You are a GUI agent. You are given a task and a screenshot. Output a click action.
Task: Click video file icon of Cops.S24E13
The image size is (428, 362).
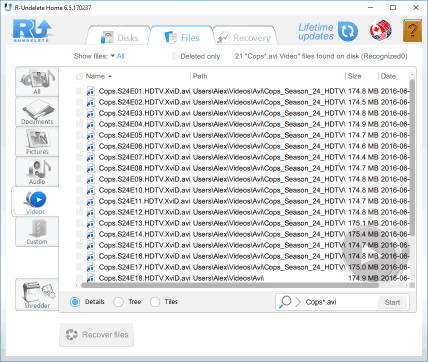point(90,223)
